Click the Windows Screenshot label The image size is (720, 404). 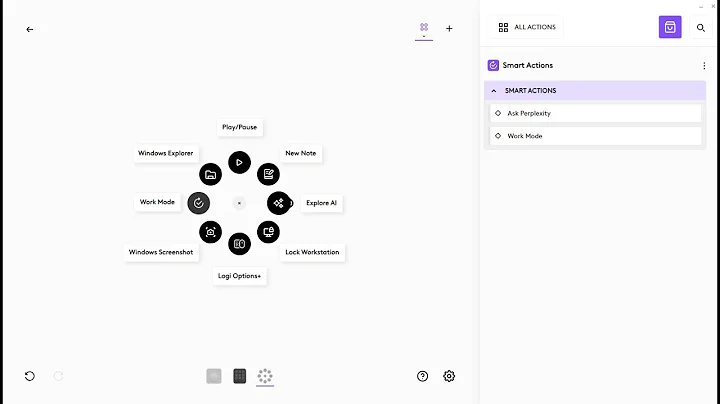tap(161, 252)
